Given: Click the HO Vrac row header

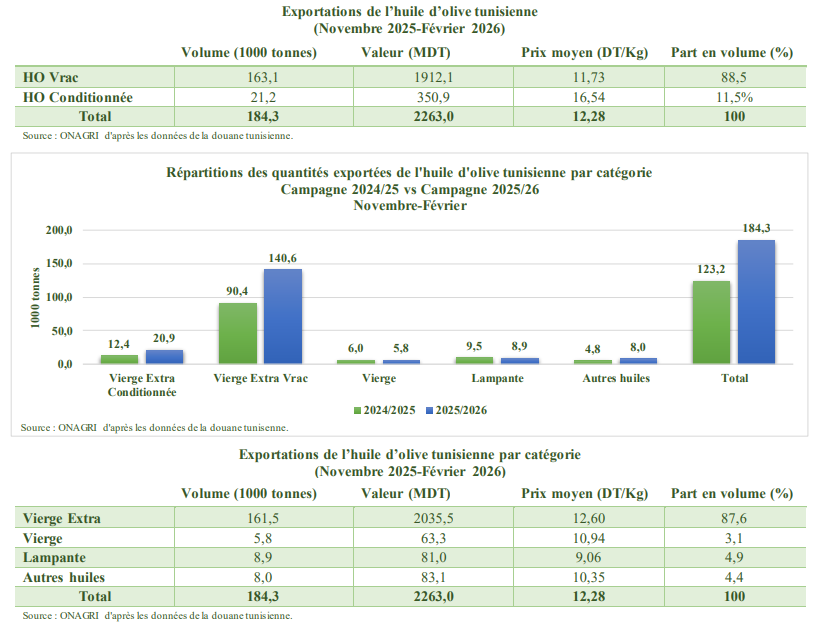Looking at the screenshot, I should (x=52, y=77).
